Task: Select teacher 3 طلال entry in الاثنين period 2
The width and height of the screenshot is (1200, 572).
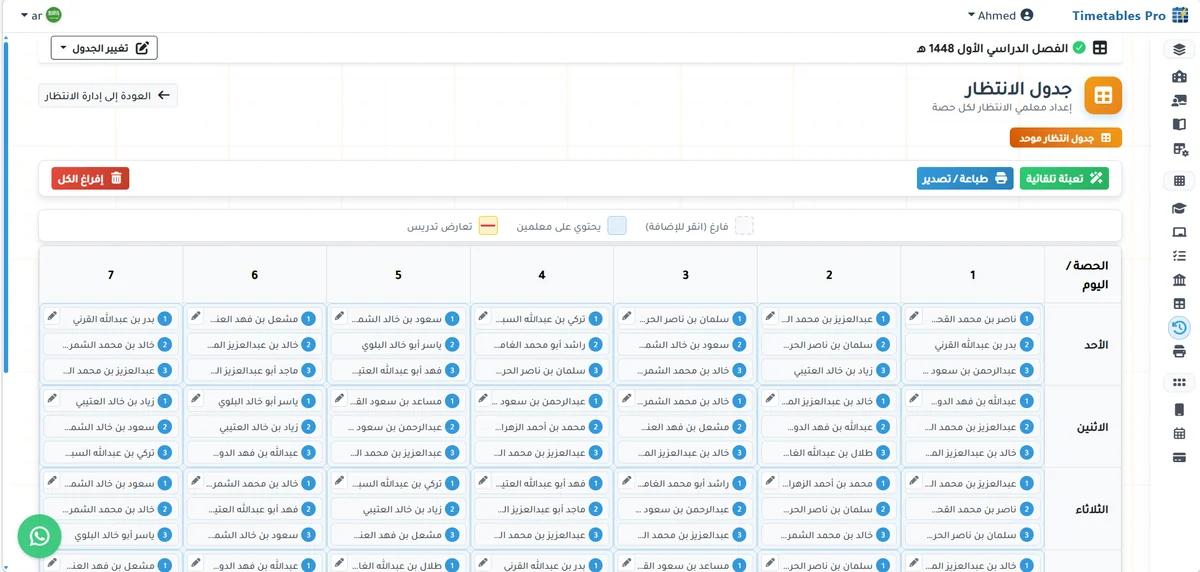Action: click(x=827, y=452)
